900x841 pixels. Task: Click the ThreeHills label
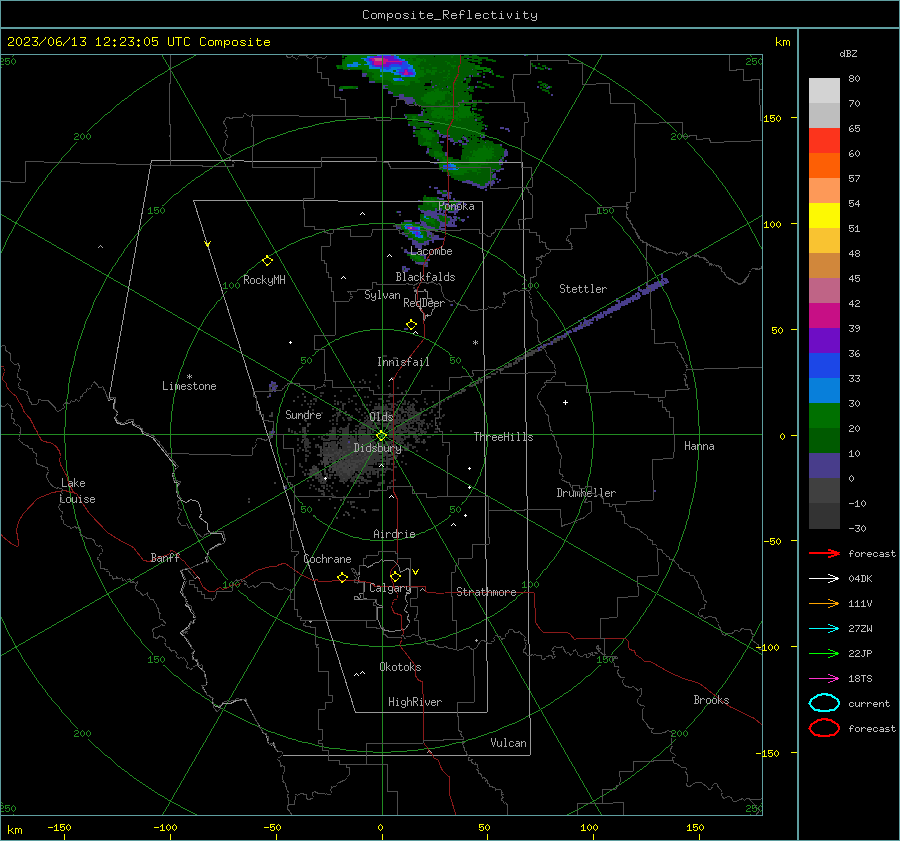point(503,437)
